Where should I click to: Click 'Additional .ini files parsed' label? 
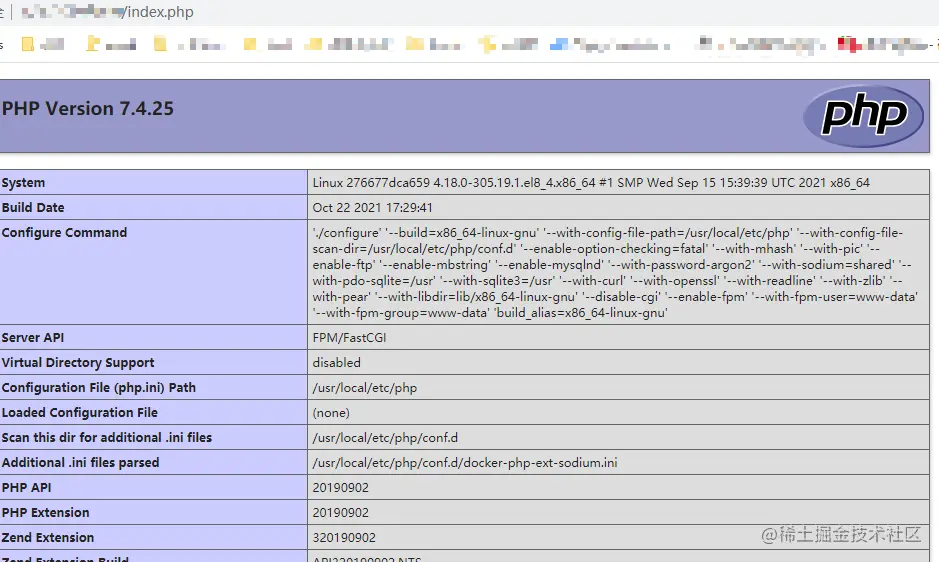tap(81, 463)
